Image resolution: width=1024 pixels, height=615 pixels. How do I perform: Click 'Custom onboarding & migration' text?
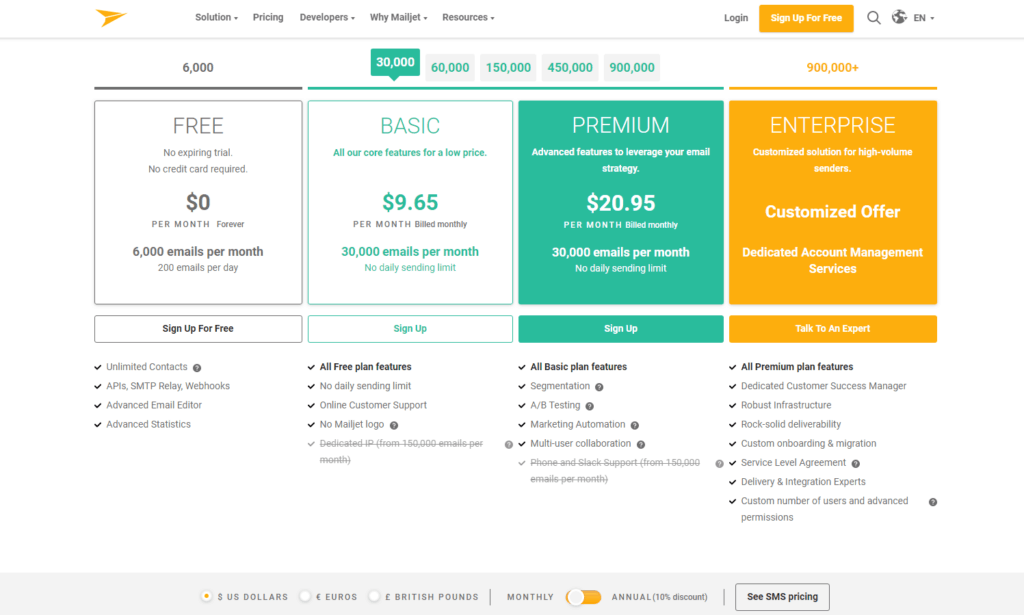[x=808, y=443]
